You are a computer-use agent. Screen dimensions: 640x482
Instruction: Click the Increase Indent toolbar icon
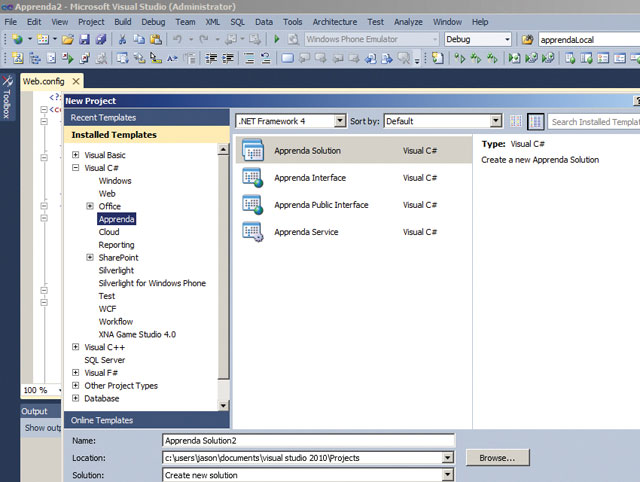point(228,58)
